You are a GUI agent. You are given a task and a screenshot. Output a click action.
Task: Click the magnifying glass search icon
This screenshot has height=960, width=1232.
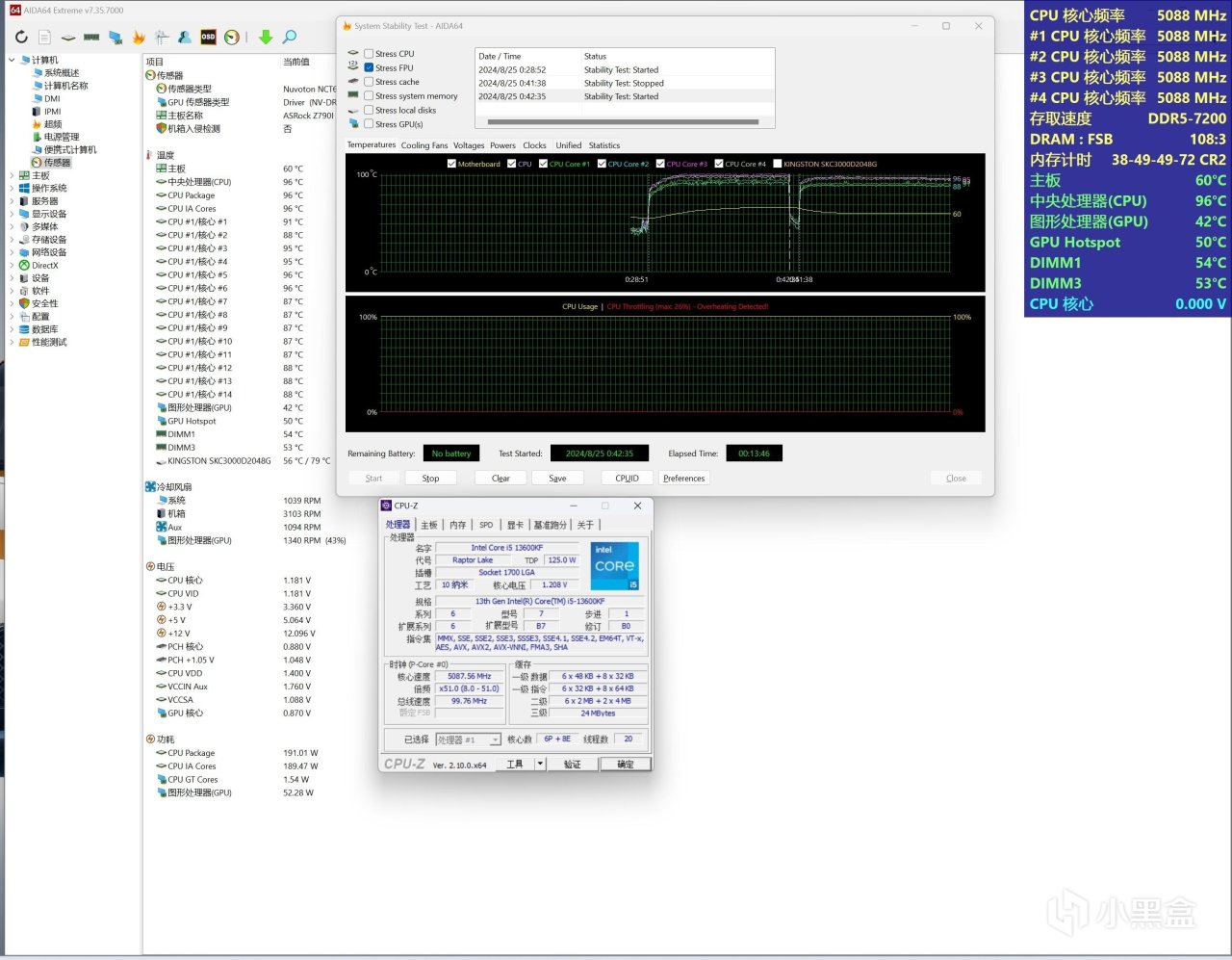[x=289, y=38]
